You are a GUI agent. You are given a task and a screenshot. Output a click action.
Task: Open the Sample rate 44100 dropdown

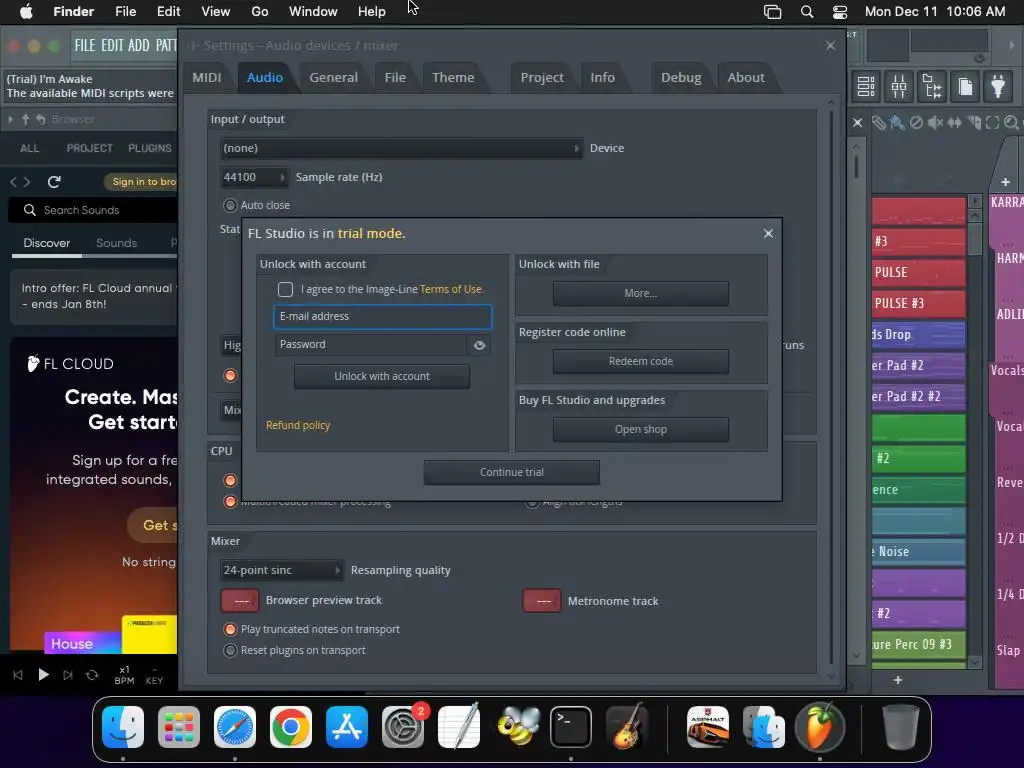[x=254, y=177]
